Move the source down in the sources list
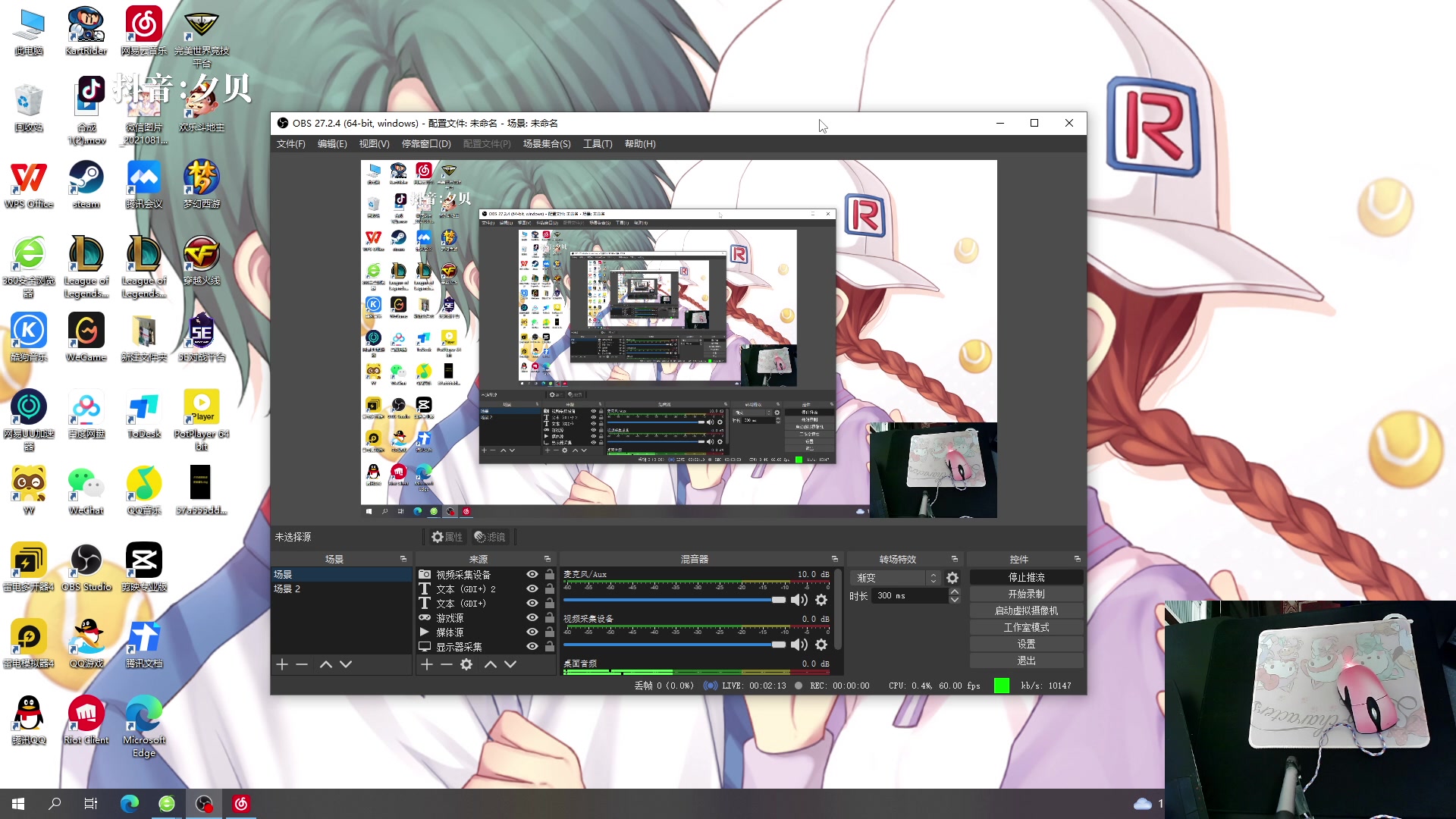Screen dimensions: 1456x819 click(x=510, y=664)
